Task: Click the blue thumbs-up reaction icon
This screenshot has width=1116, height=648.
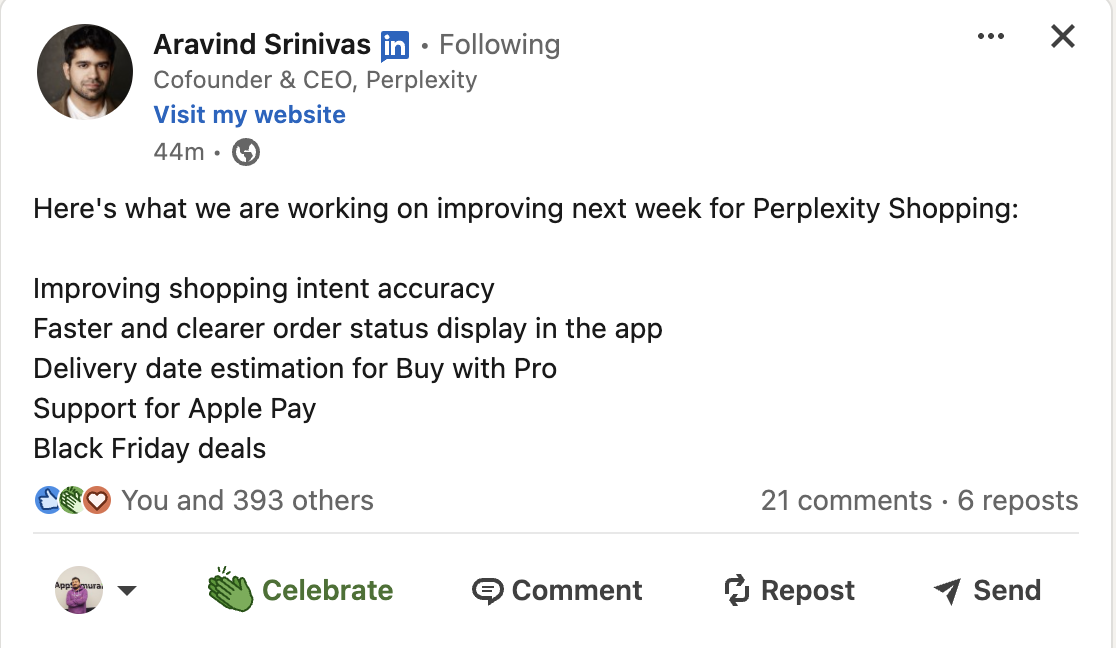Action: (47, 500)
